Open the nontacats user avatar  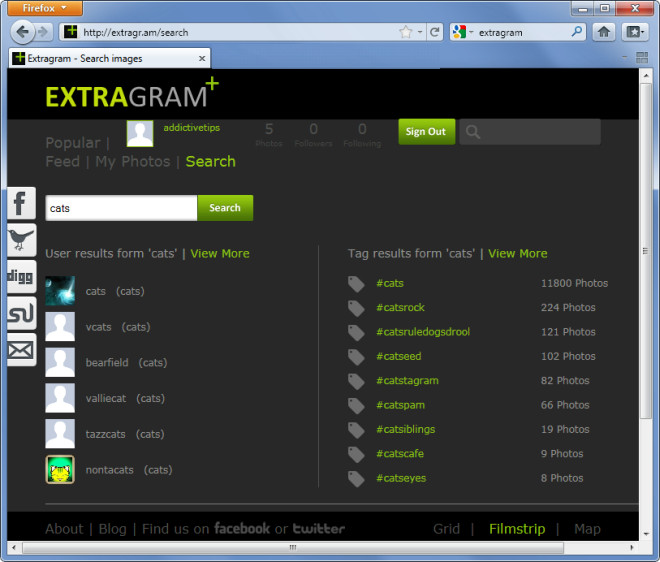tap(60, 469)
